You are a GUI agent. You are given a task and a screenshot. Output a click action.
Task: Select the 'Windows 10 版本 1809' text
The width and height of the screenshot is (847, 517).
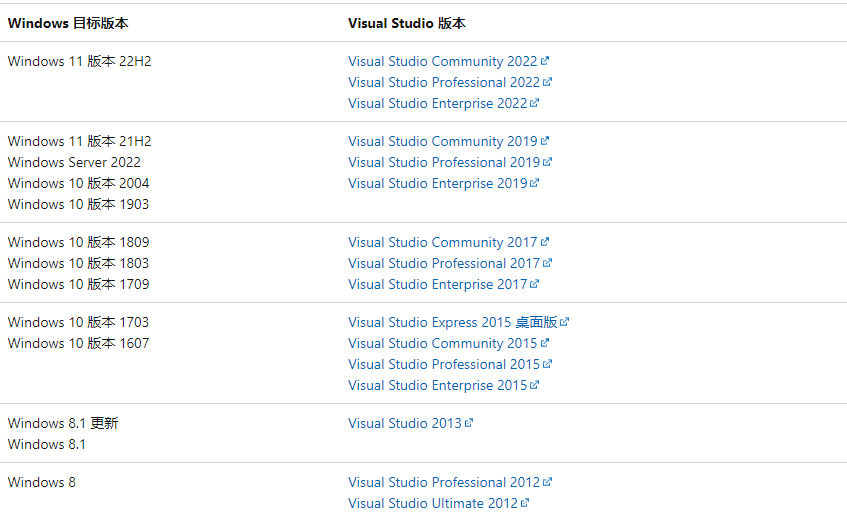[x=78, y=242]
